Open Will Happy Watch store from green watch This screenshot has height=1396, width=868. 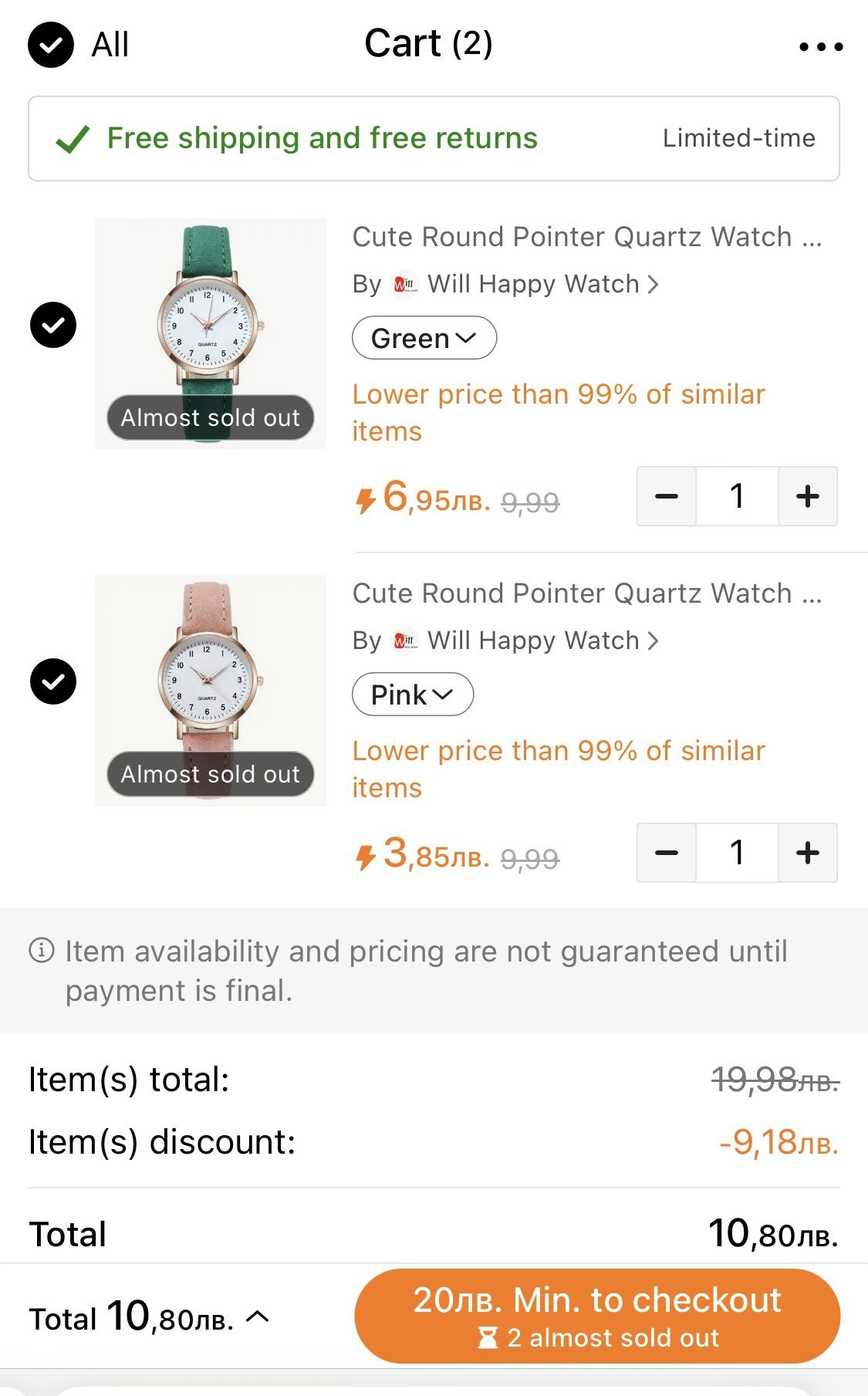click(534, 284)
